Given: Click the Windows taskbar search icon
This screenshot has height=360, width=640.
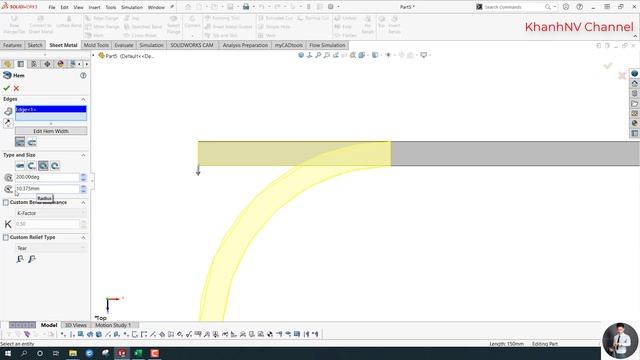Looking at the screenshot, I should 24,353.
